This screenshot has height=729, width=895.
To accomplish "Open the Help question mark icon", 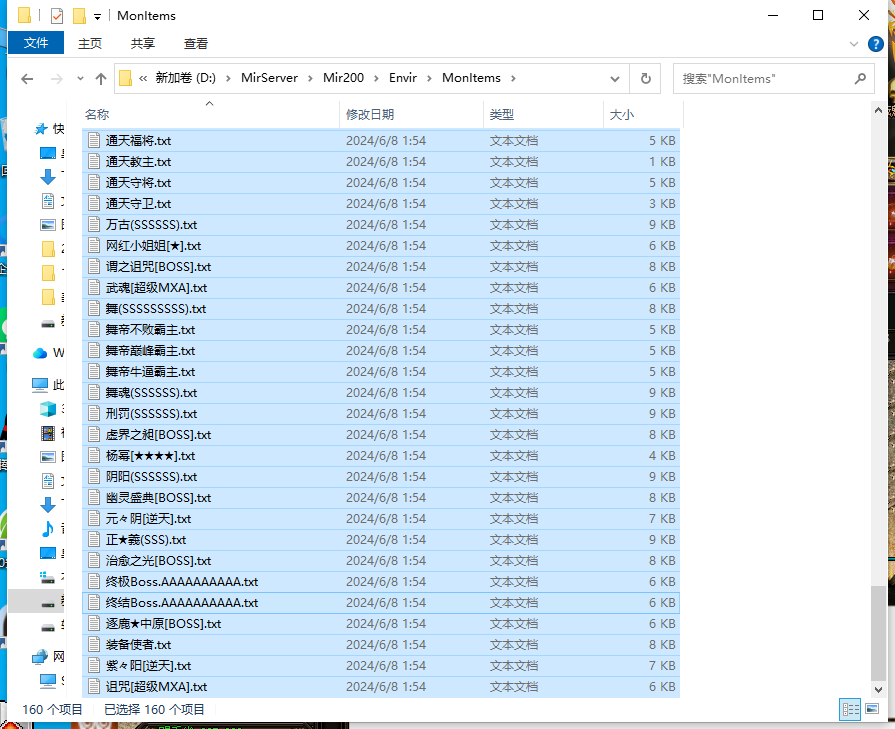I will [x=876, y=44].
